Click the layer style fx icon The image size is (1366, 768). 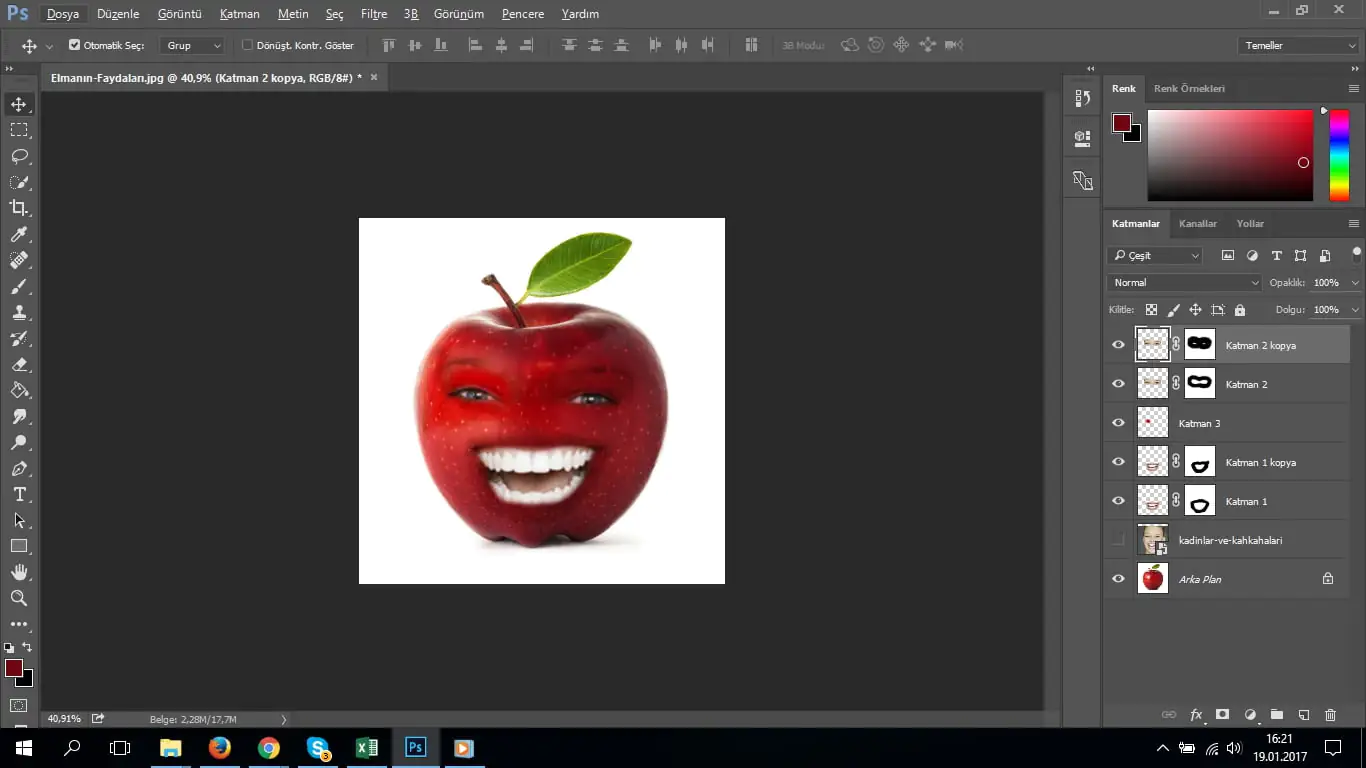pyautogui.click(x=1196, y=715)
